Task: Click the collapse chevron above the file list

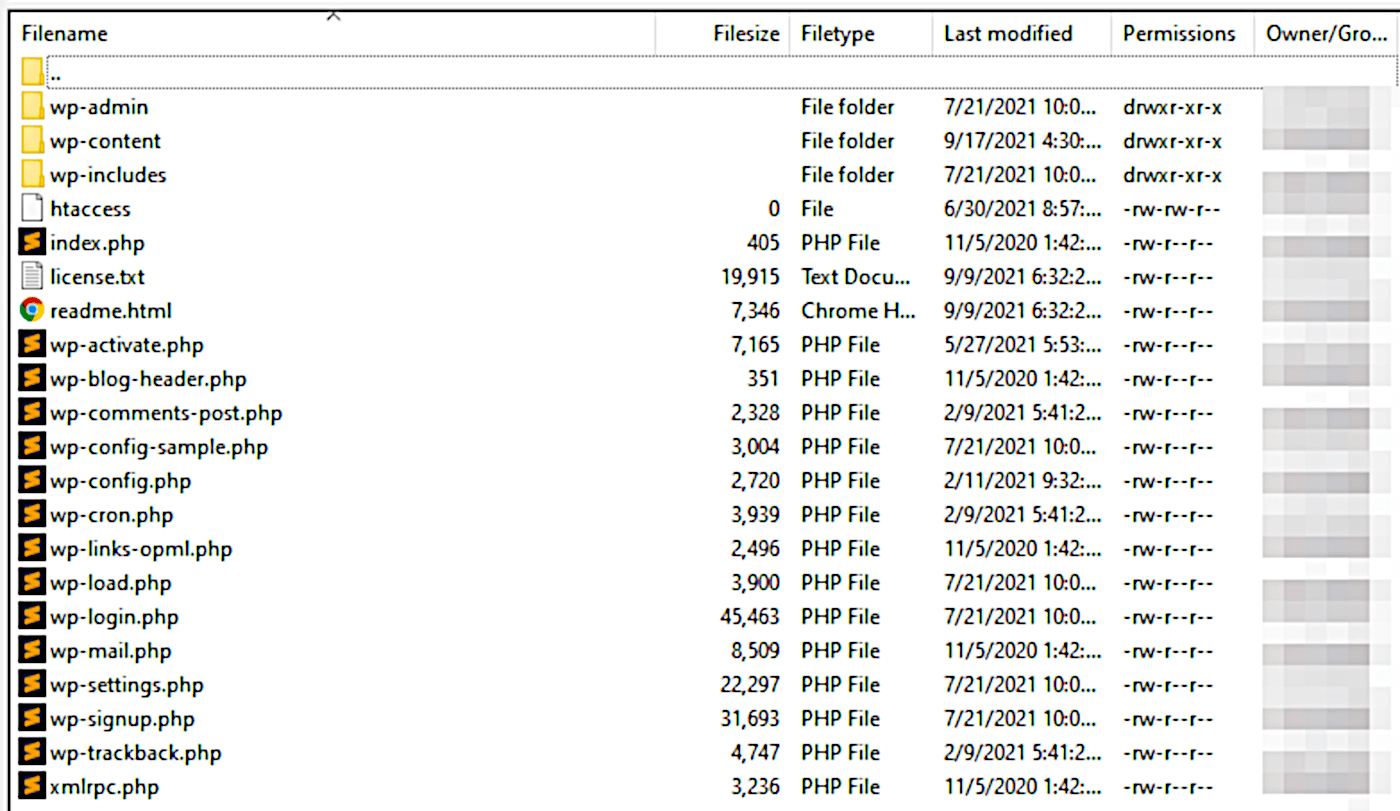Action: [333, 15]
